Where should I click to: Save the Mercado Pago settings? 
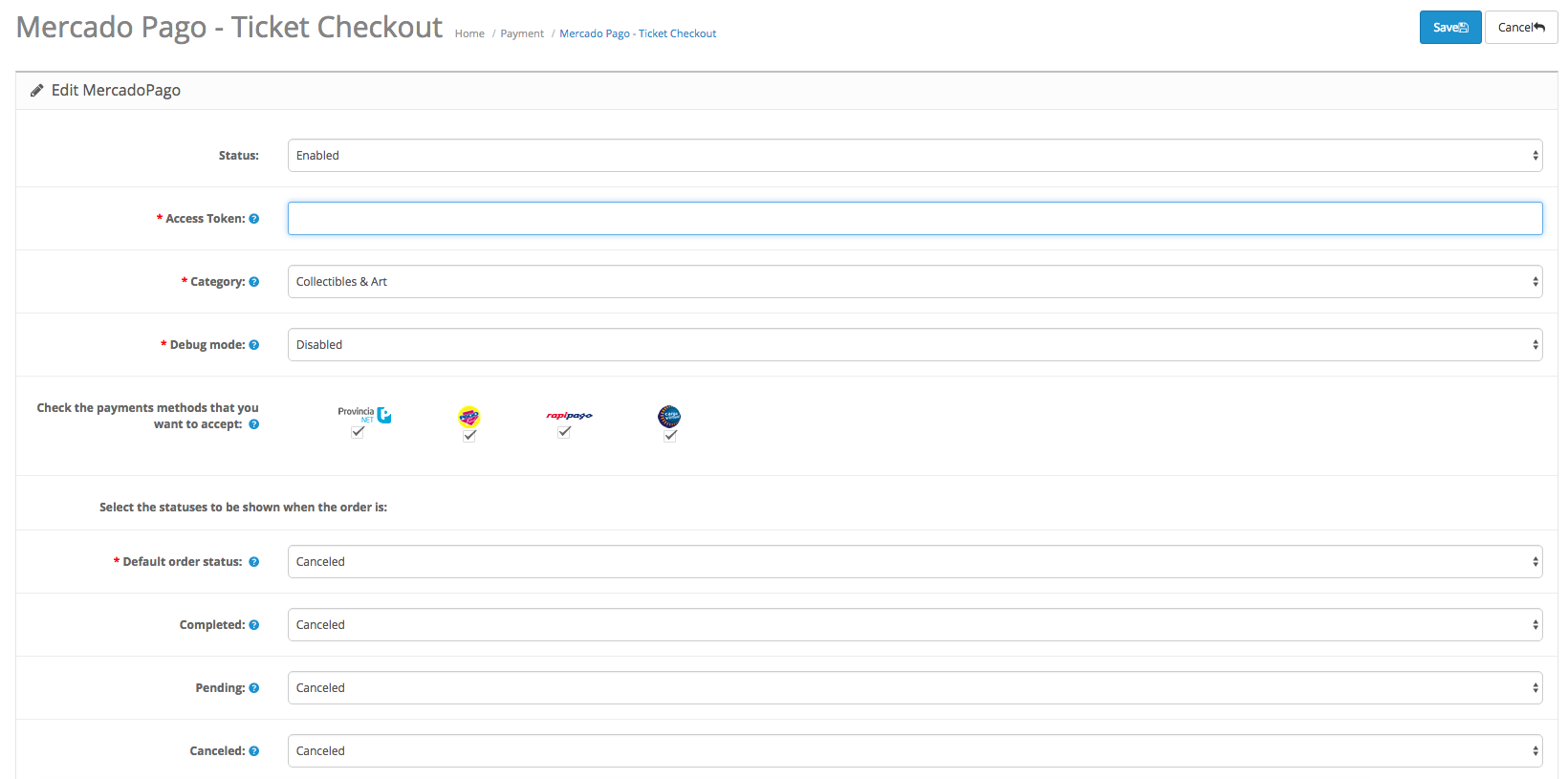(x=1450, y=28)
